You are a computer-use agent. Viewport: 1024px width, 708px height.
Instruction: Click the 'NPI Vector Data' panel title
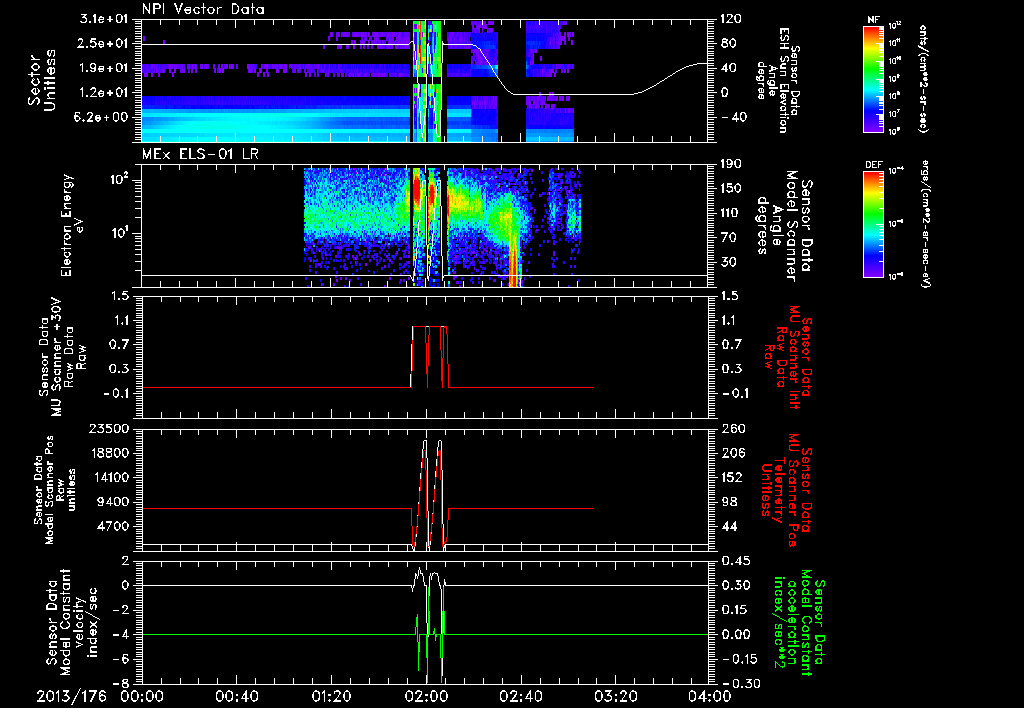coord(203,9)
